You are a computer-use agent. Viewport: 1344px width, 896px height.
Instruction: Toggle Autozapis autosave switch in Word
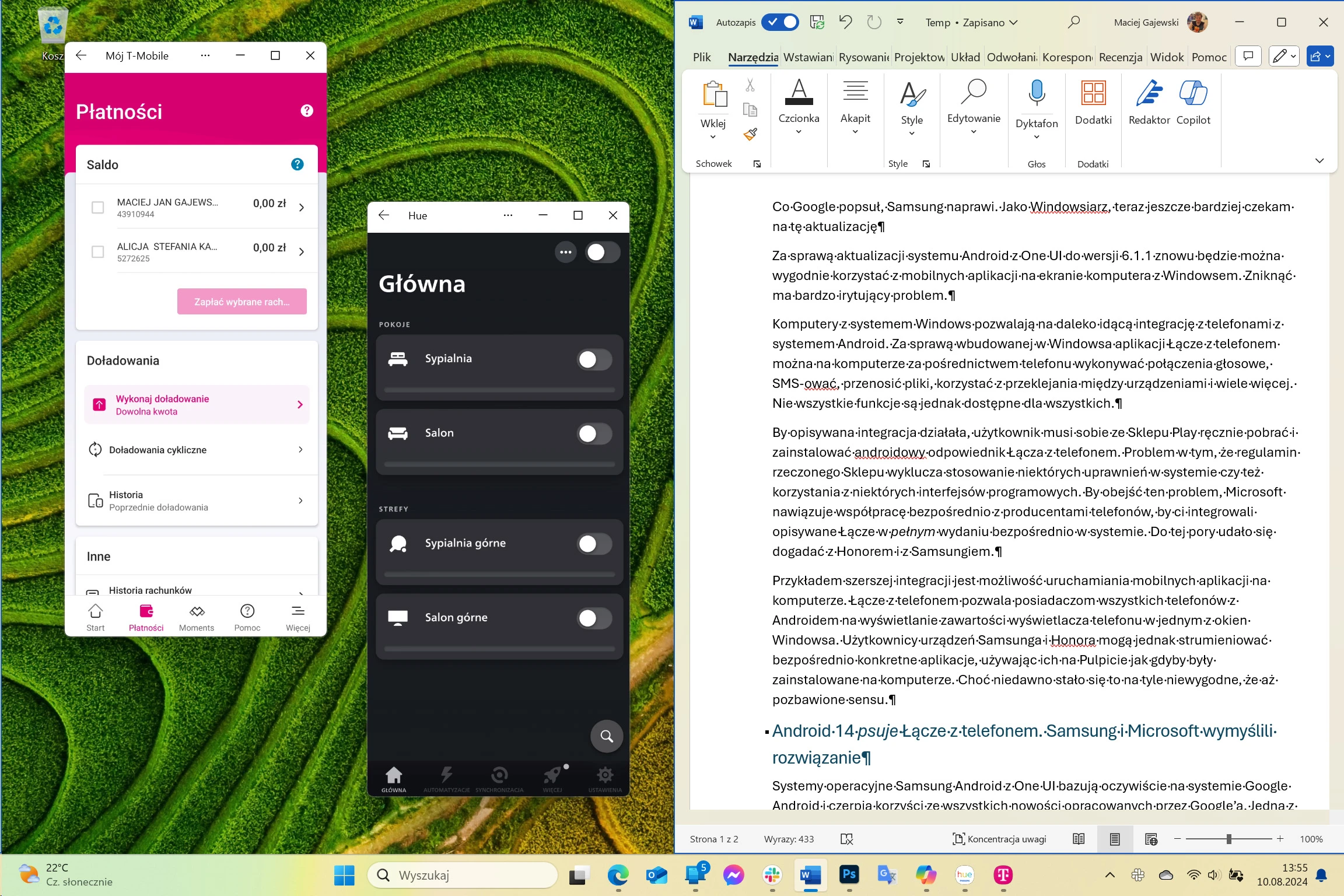780,22
